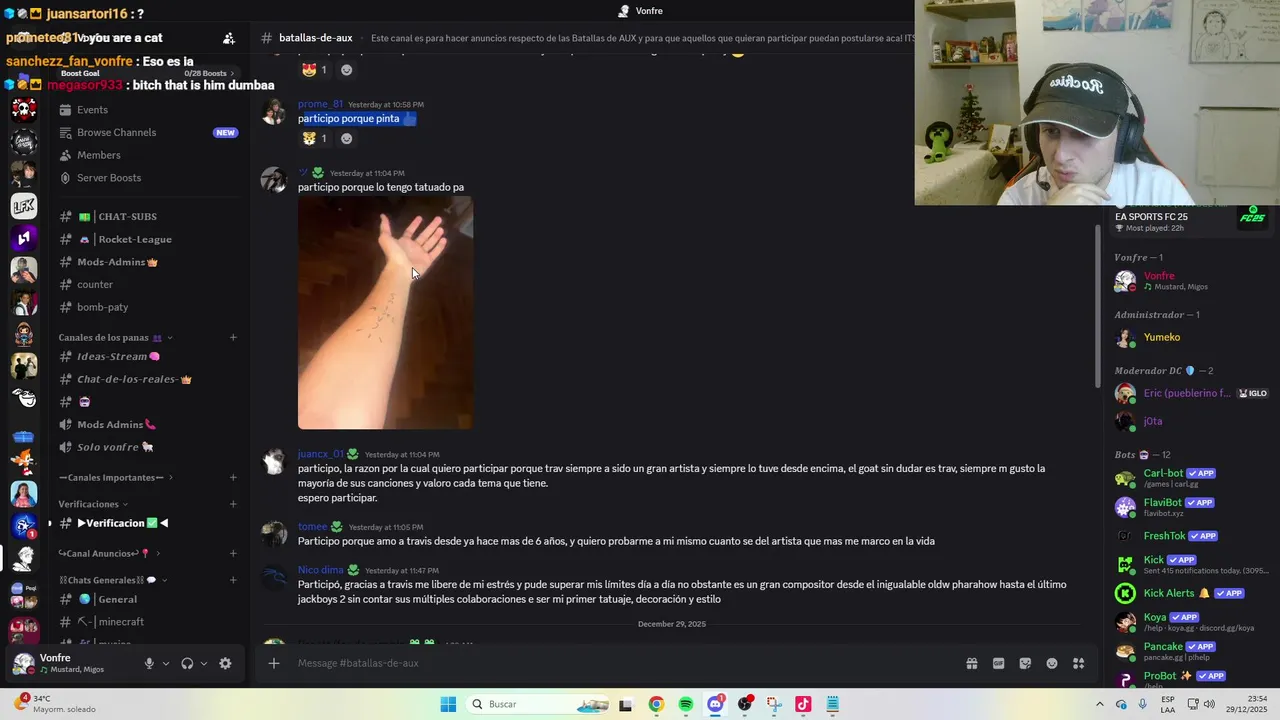Screen dimensions: 1280x720
Task: Add reaction to prome_81's message
Action: click(x=347, y=138)
